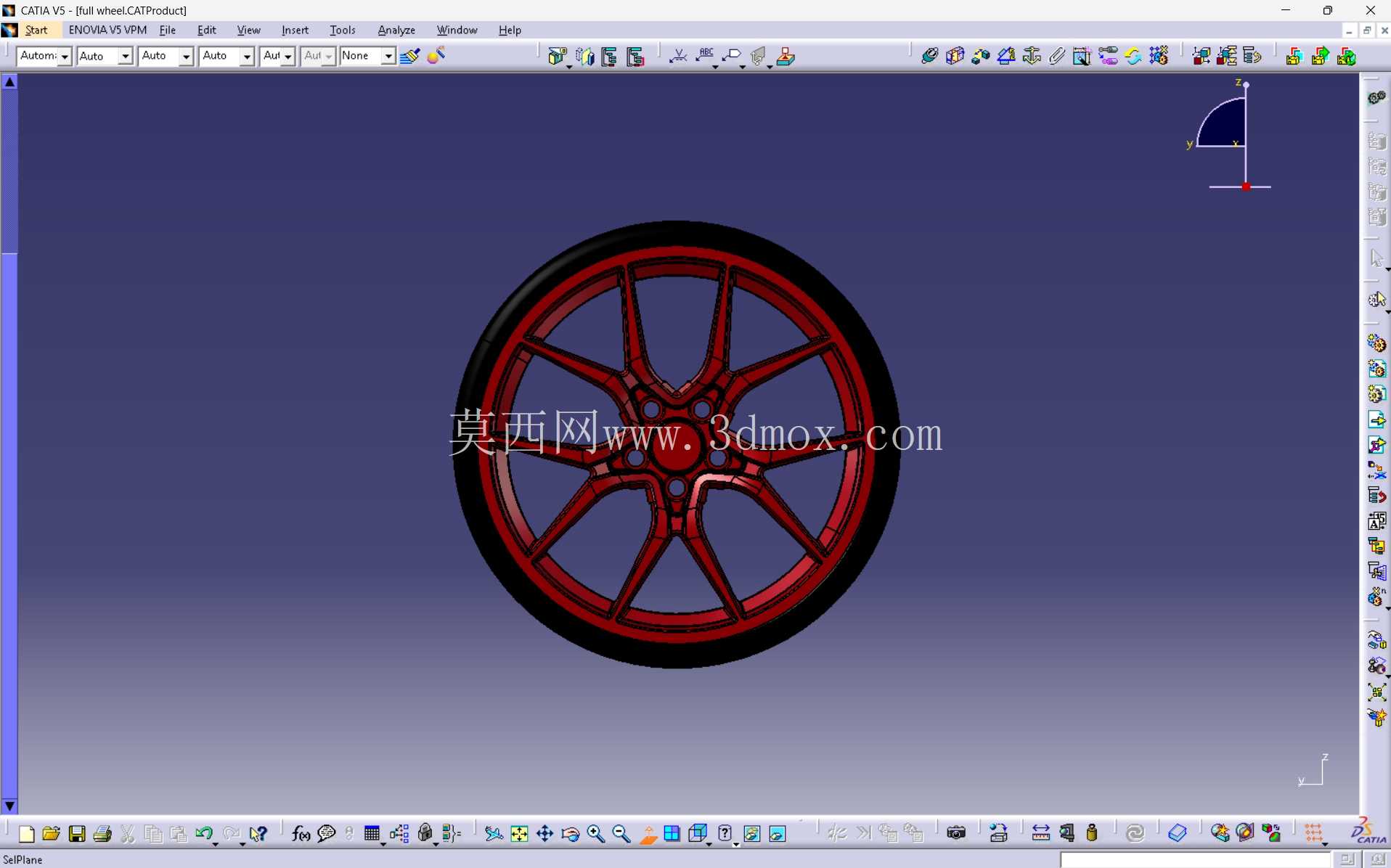Image resolution: width=1391 pixels, height=868 pixels.
Task: Click the Print icon
Action: click(102, 834)
